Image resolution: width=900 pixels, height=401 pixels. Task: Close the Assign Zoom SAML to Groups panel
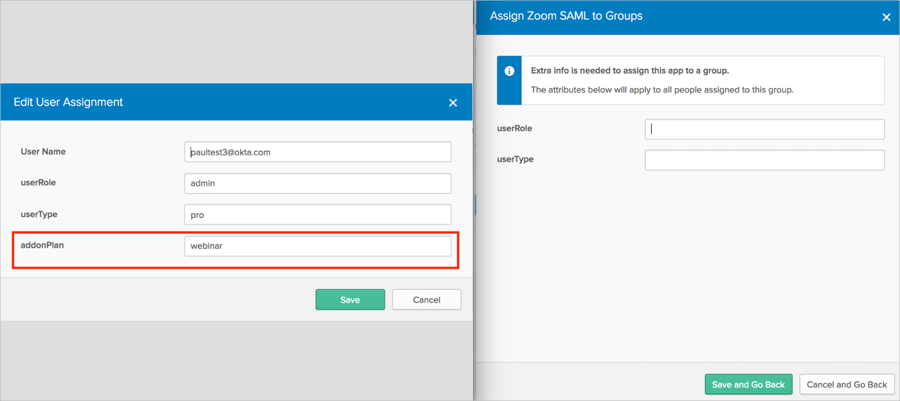886,17
